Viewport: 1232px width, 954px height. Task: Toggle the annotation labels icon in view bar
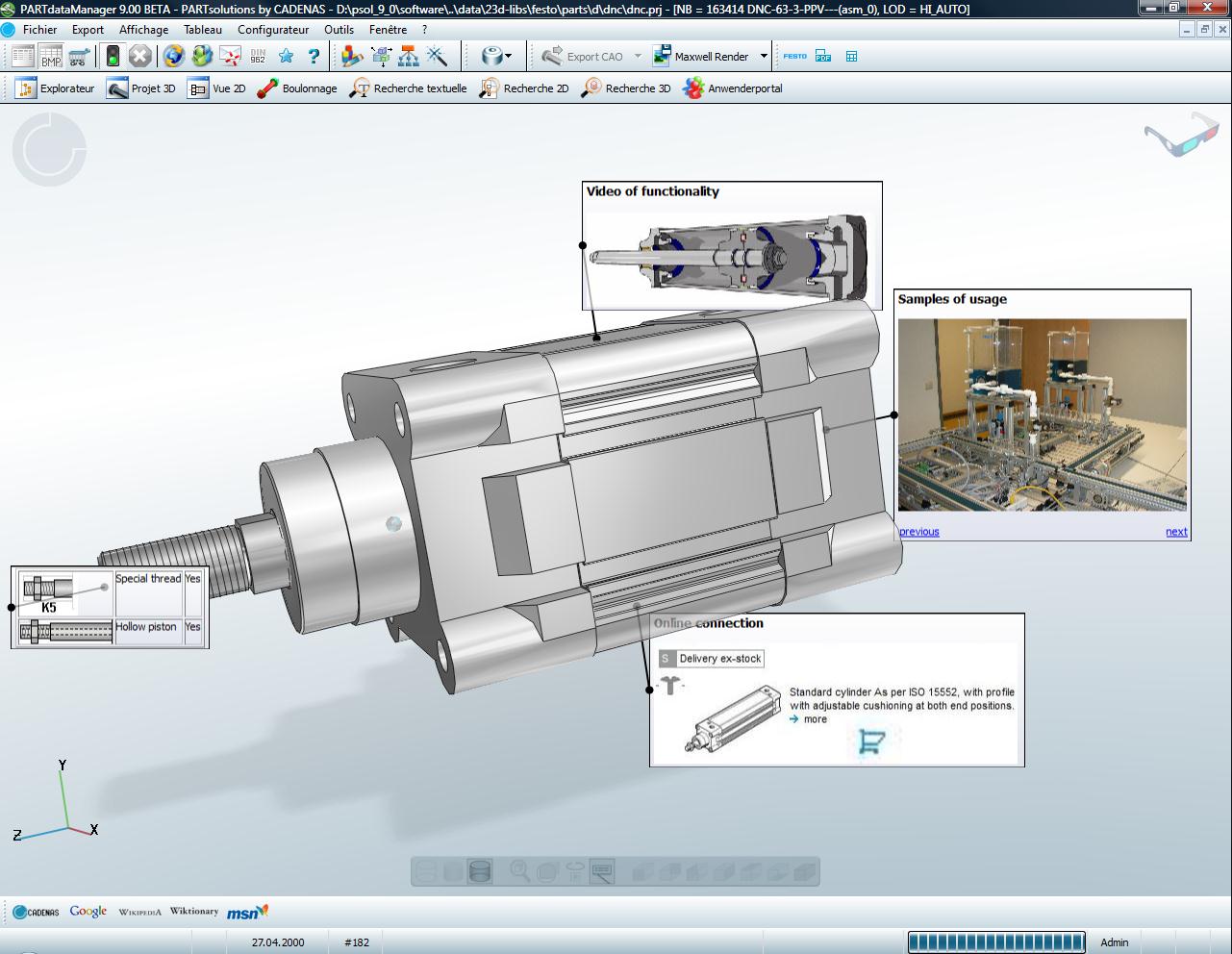[x=602, y=871]
